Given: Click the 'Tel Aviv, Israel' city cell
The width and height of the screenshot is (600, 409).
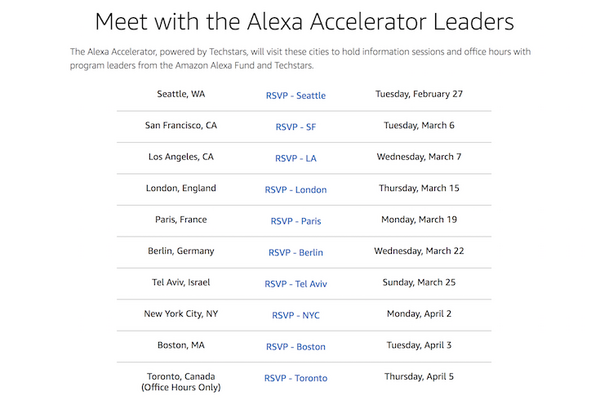Looking at the screenshot, I should point(181,283).
